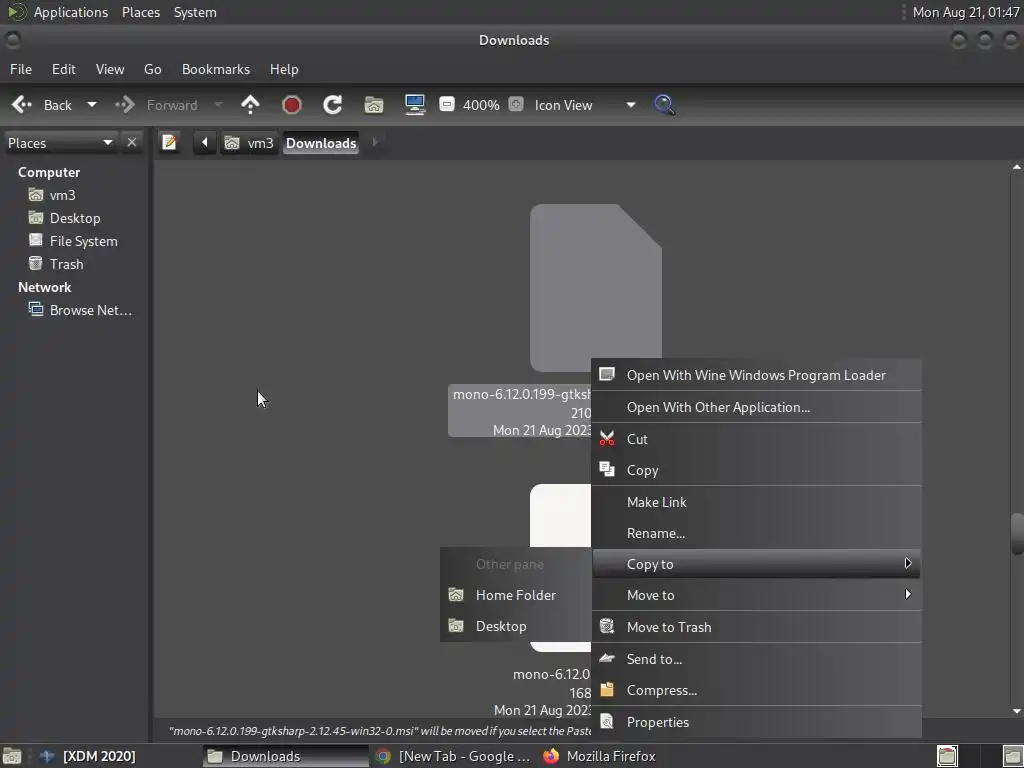Click the path bar left scroll arrow
Viewport: 1024px width, 768px height.
[x=204, y=142]
